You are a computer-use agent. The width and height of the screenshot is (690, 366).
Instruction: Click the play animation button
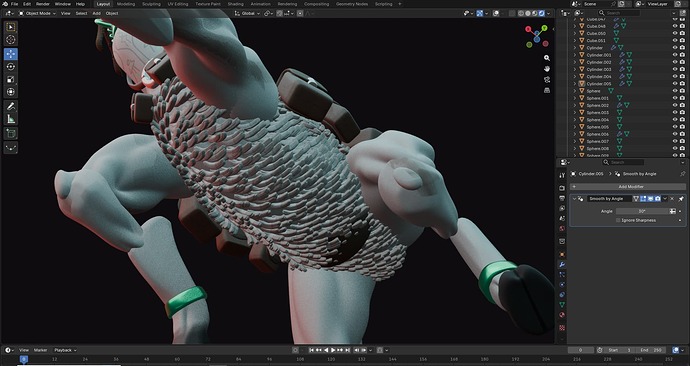point(333,350)
